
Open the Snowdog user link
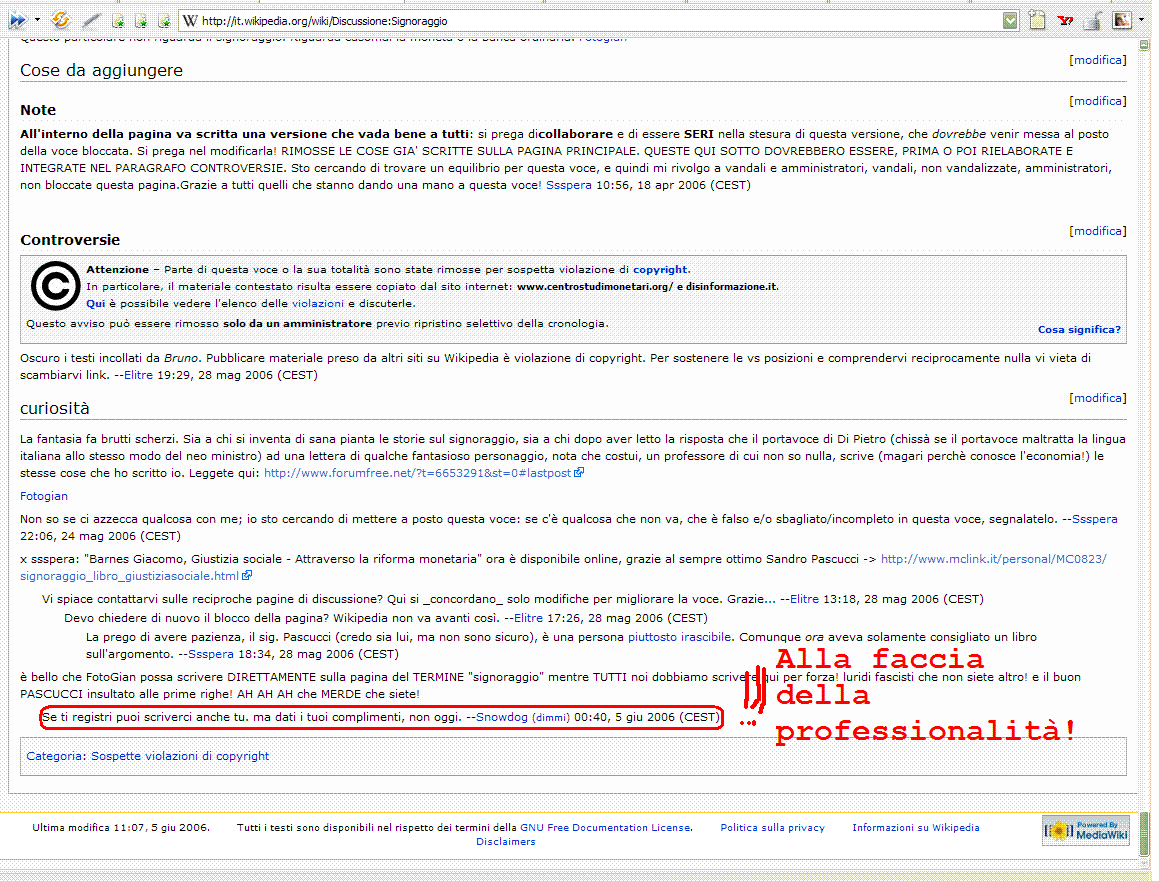[502, 717]
